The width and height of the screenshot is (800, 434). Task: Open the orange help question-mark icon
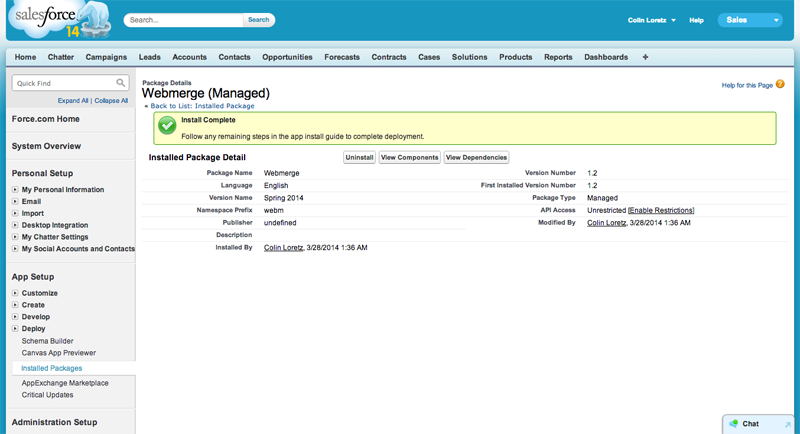coord(780,84)
